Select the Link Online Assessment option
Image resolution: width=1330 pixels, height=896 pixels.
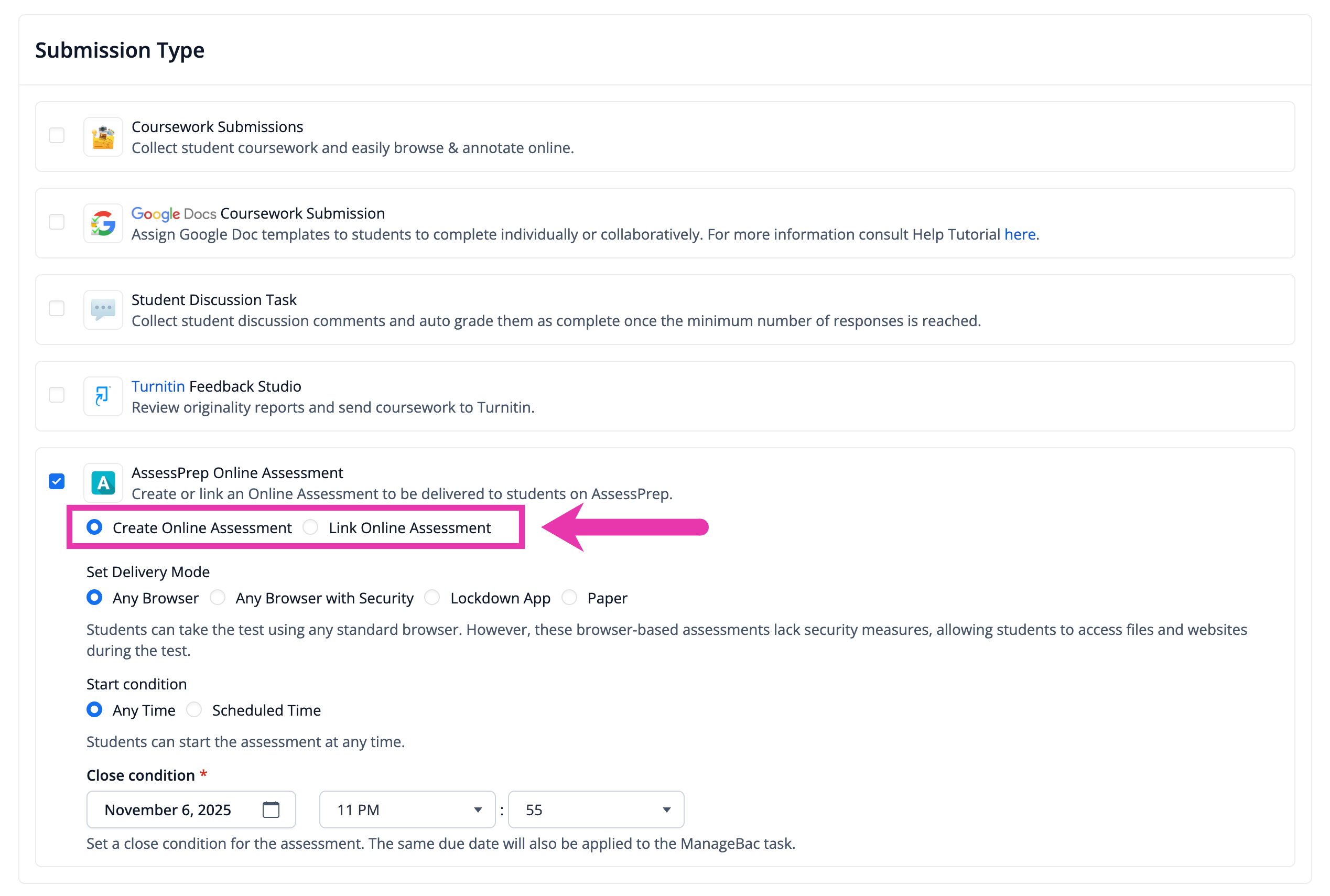pyautogui.click(x=310, y=527)
